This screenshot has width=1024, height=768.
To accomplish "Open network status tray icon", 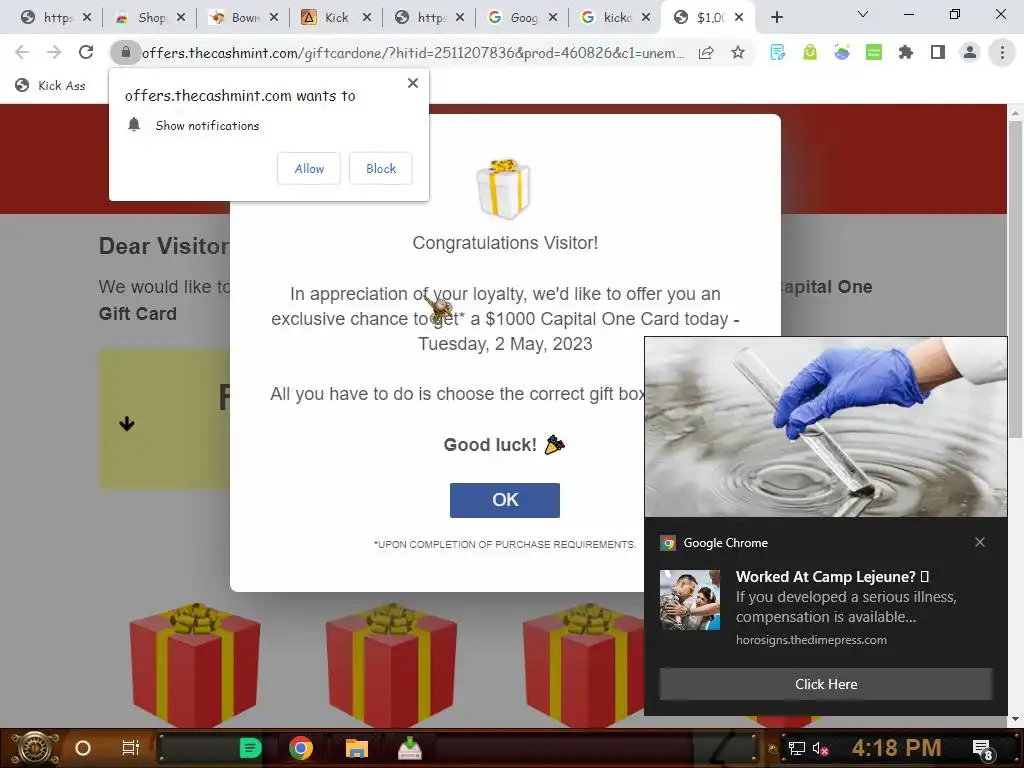I will coord(796,748).
